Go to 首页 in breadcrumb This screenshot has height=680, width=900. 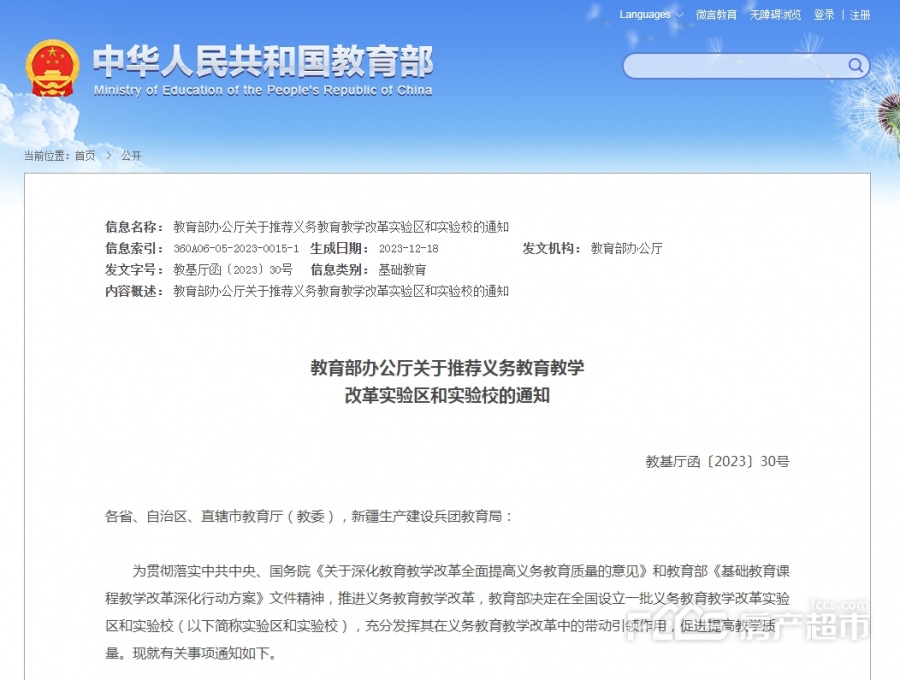coord(85,156)
